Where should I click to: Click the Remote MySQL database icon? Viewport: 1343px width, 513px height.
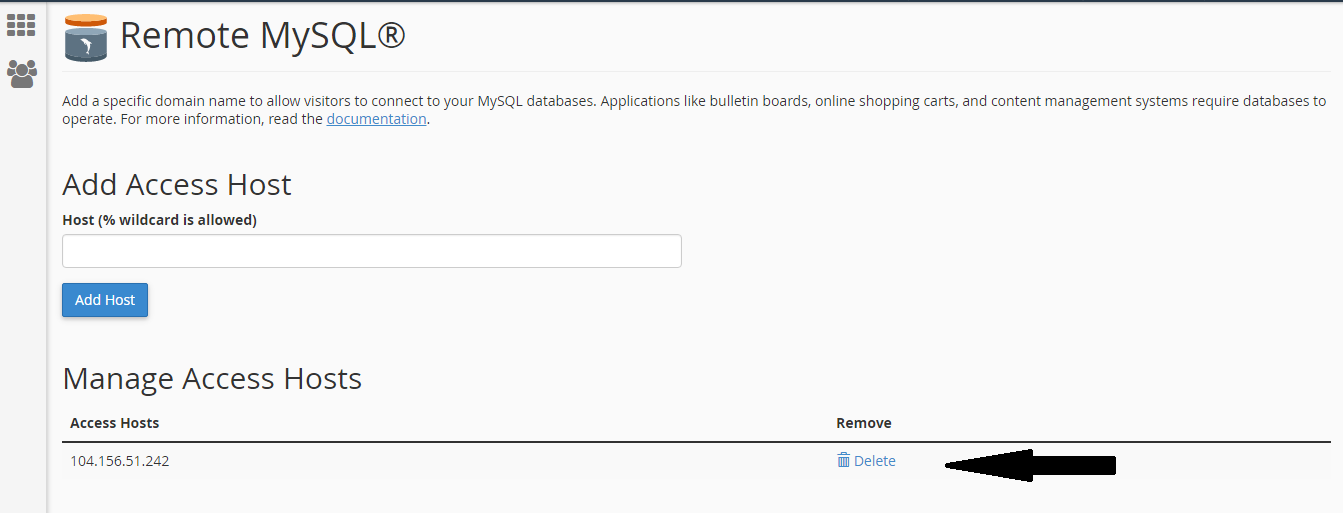[85, 38]
